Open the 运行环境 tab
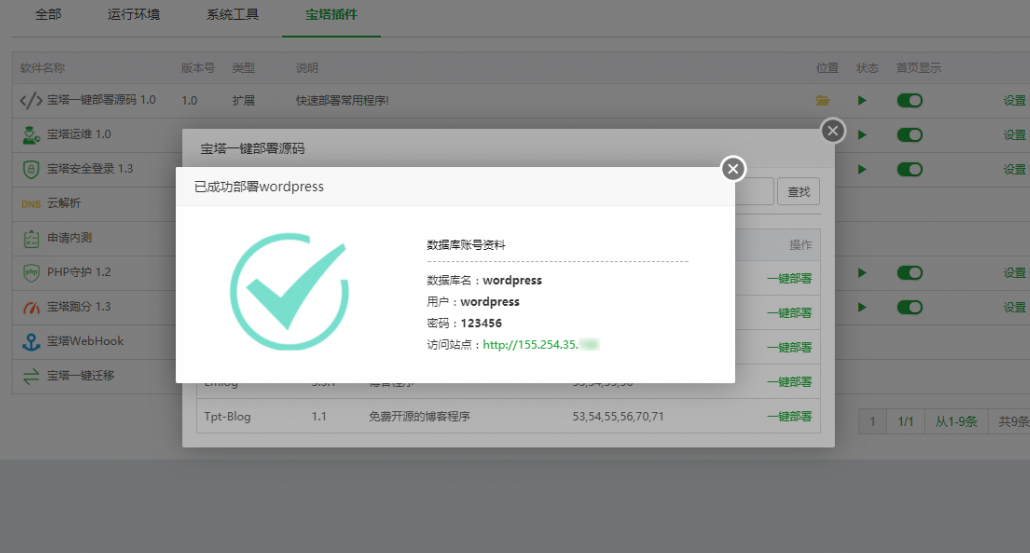The height and width of the screenshot is (553, 1030). (x=133, y=14)
